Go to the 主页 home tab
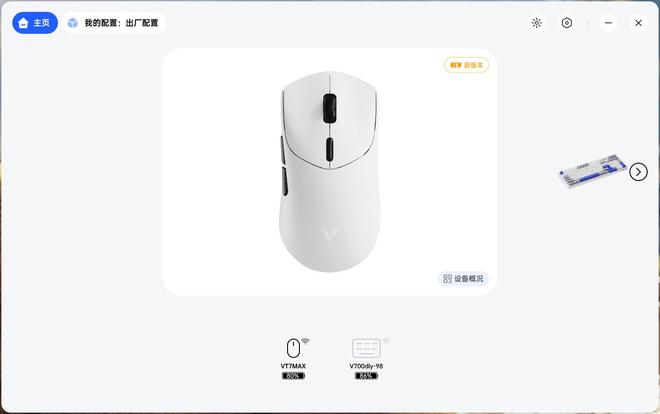Screen dimensions: 660x414 [x=35, y=23]
